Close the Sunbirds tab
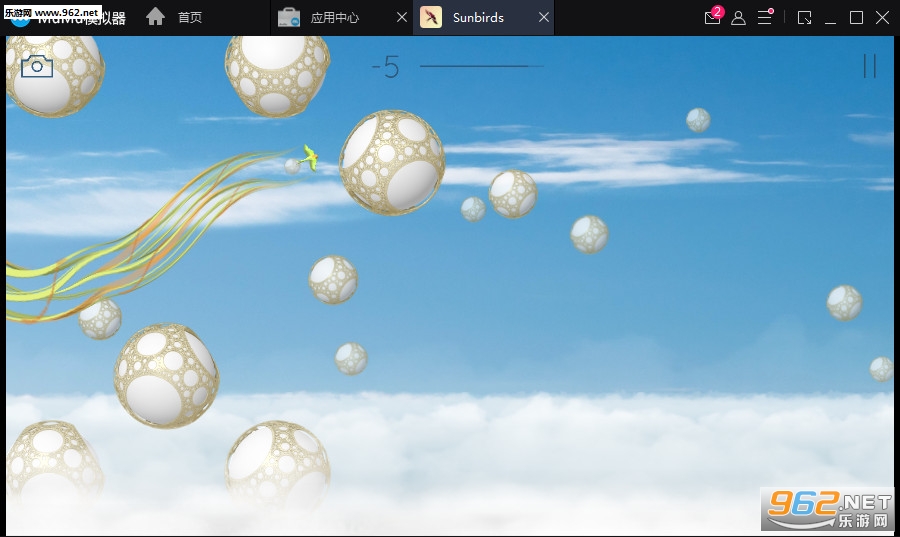 (x=544, y=17)
